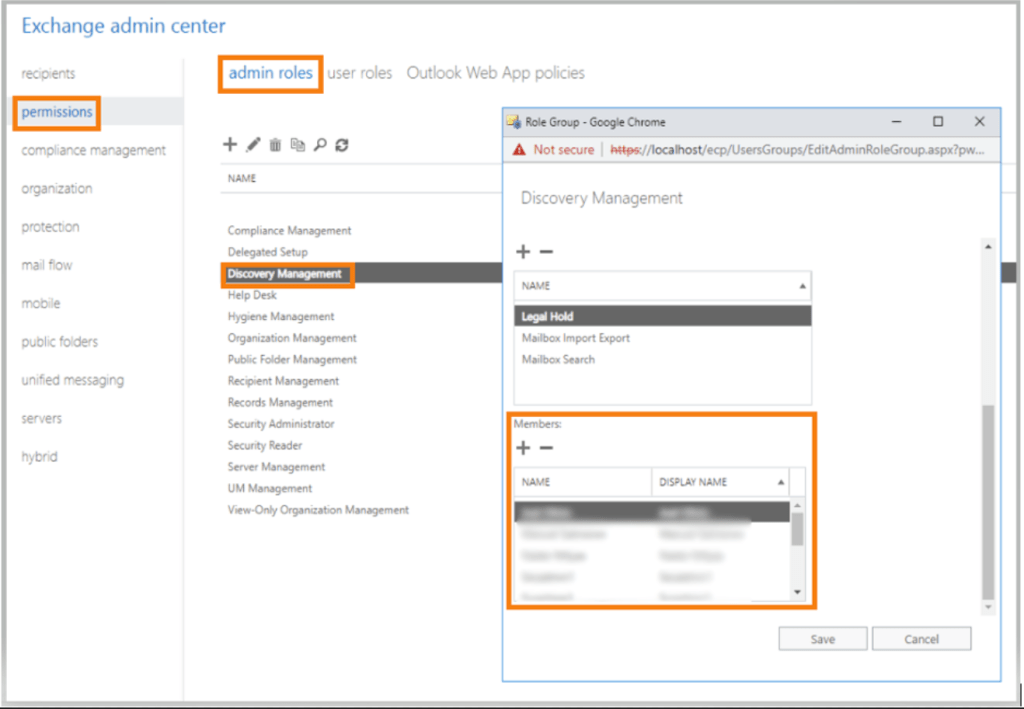
Task: Close the Role Group window
Action: pos(979,121)
